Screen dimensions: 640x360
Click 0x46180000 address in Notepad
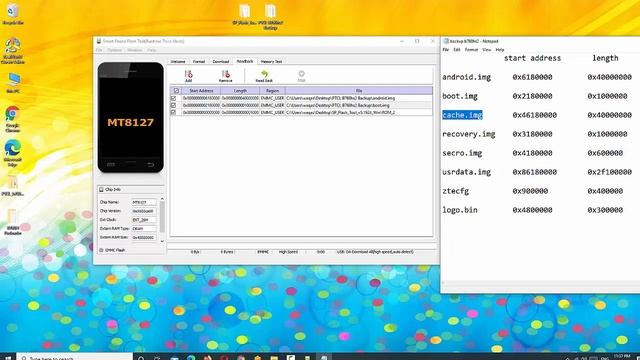pos(535,115)
